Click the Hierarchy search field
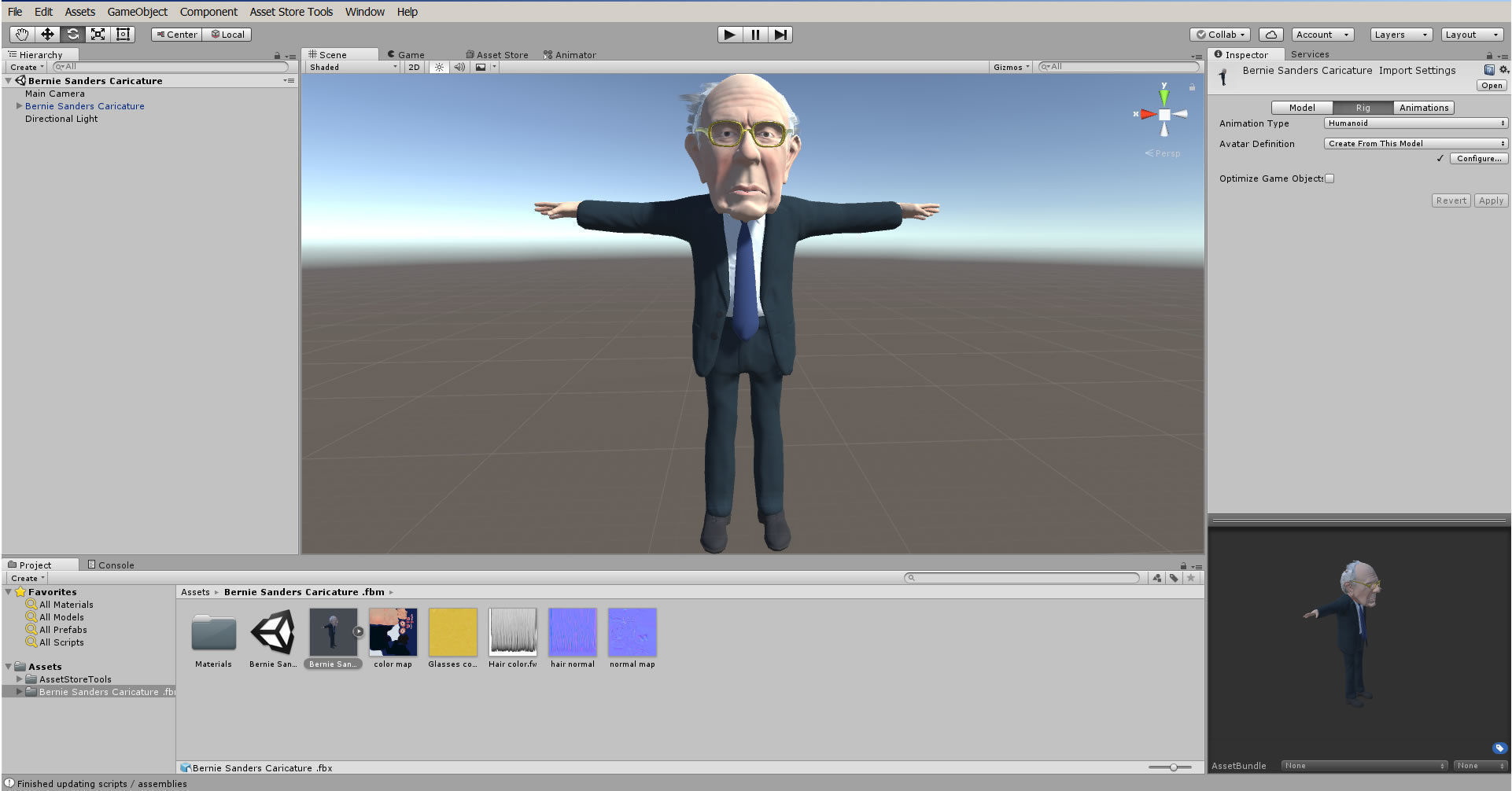Viewport: 1512px width, 791px height. 170,68
